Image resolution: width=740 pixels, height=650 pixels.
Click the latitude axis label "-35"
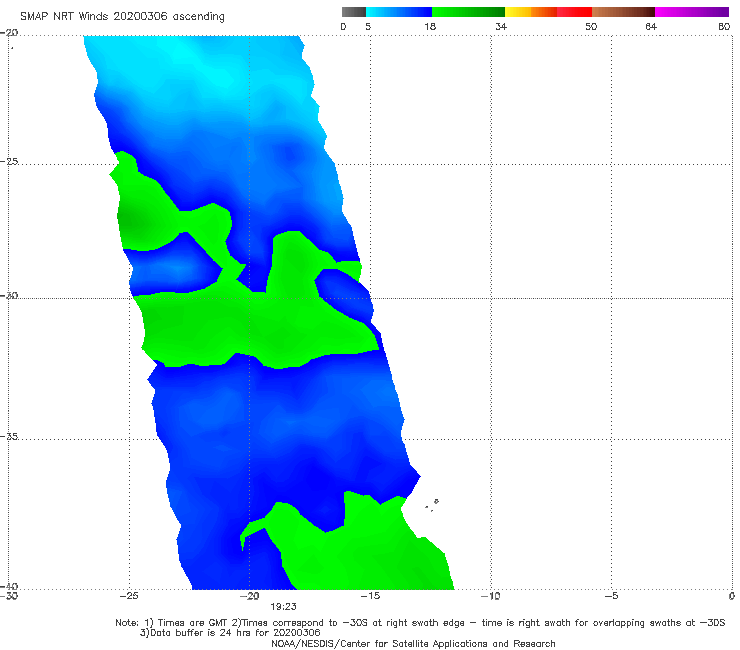[x=9, y=436]
